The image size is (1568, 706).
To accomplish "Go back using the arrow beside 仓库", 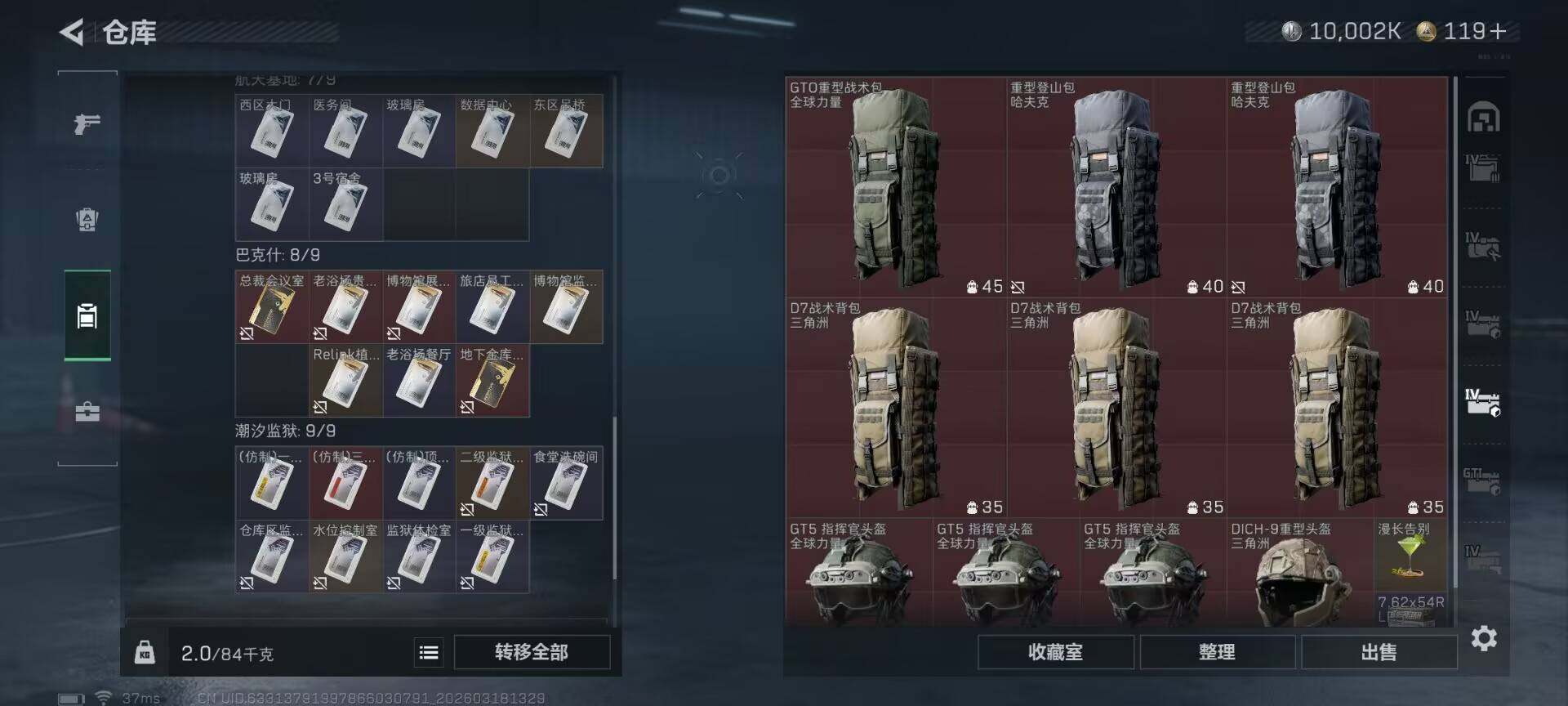I will pyautogui.click(x=72, y=33).
